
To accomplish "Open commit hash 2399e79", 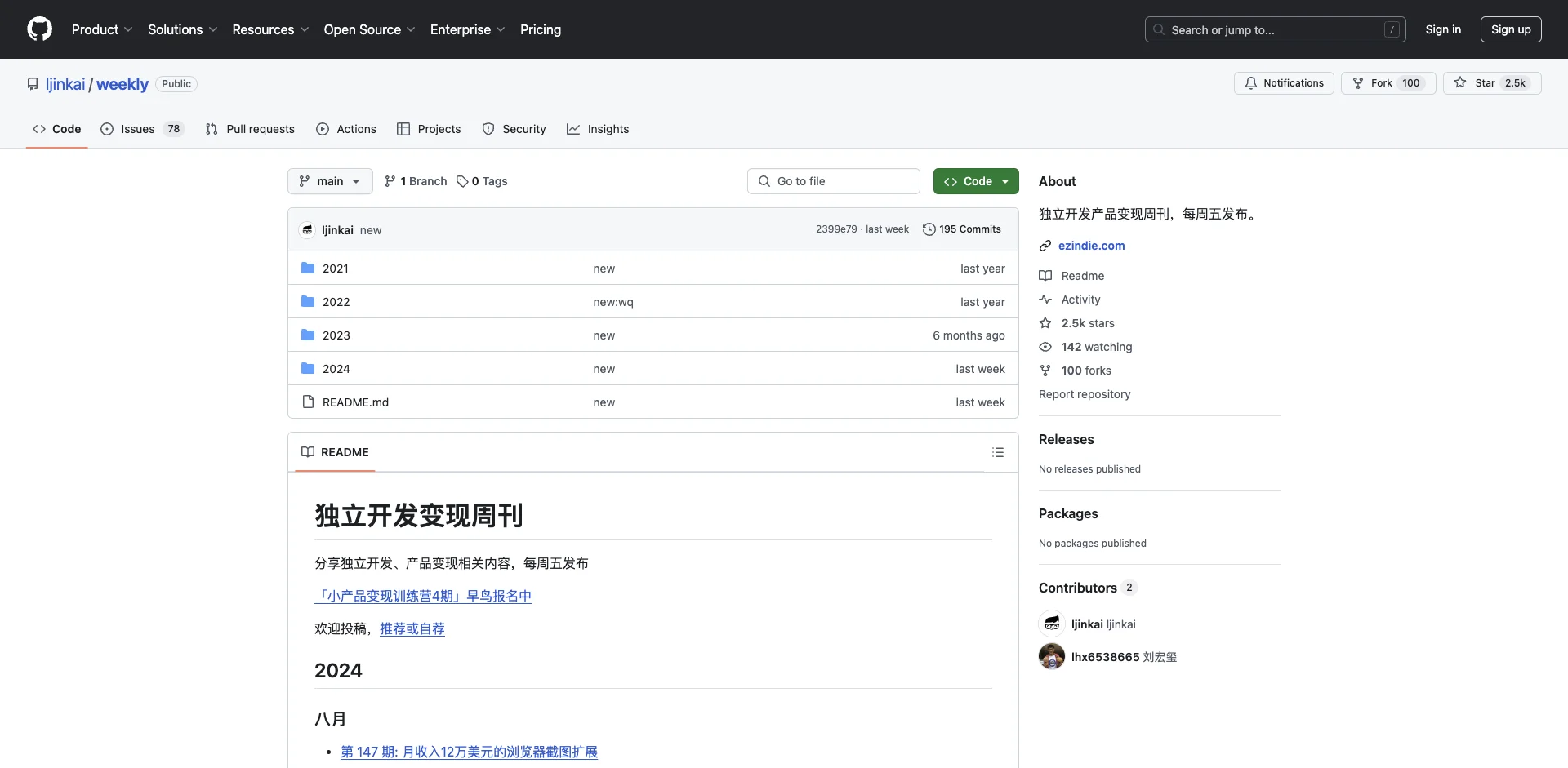I will (x=836, y=229).
